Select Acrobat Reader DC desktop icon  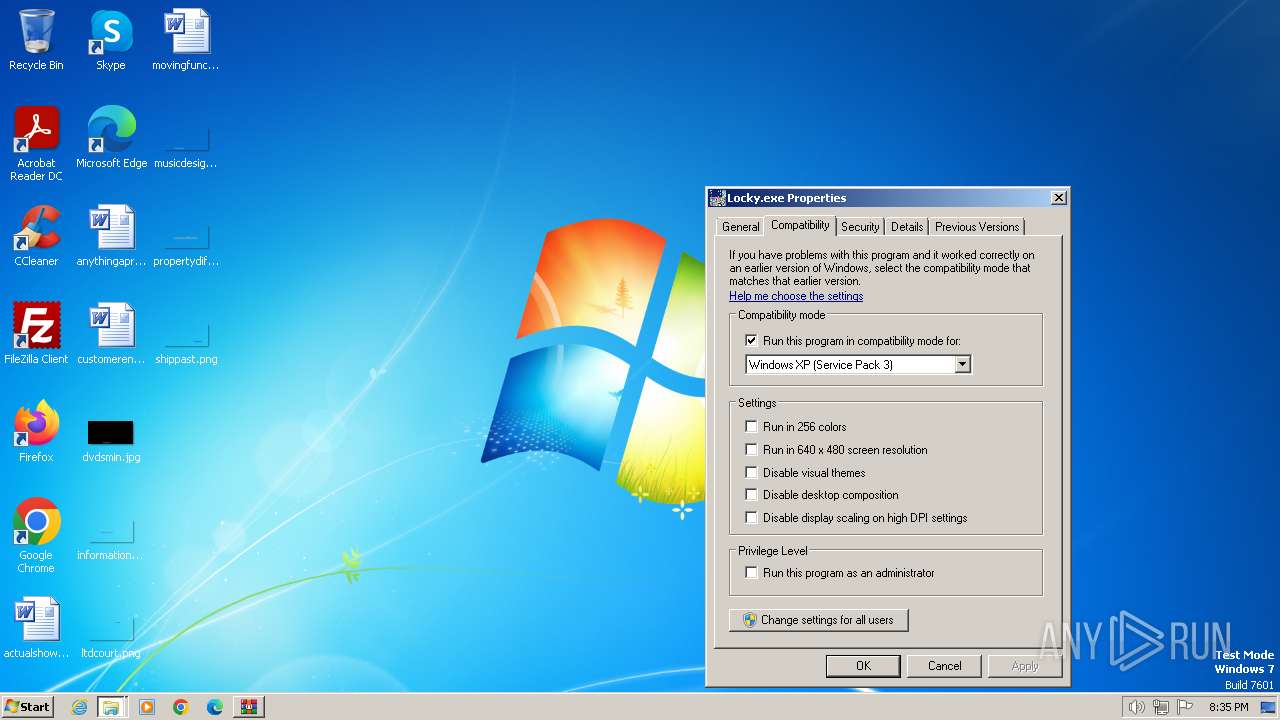point(36,143)
